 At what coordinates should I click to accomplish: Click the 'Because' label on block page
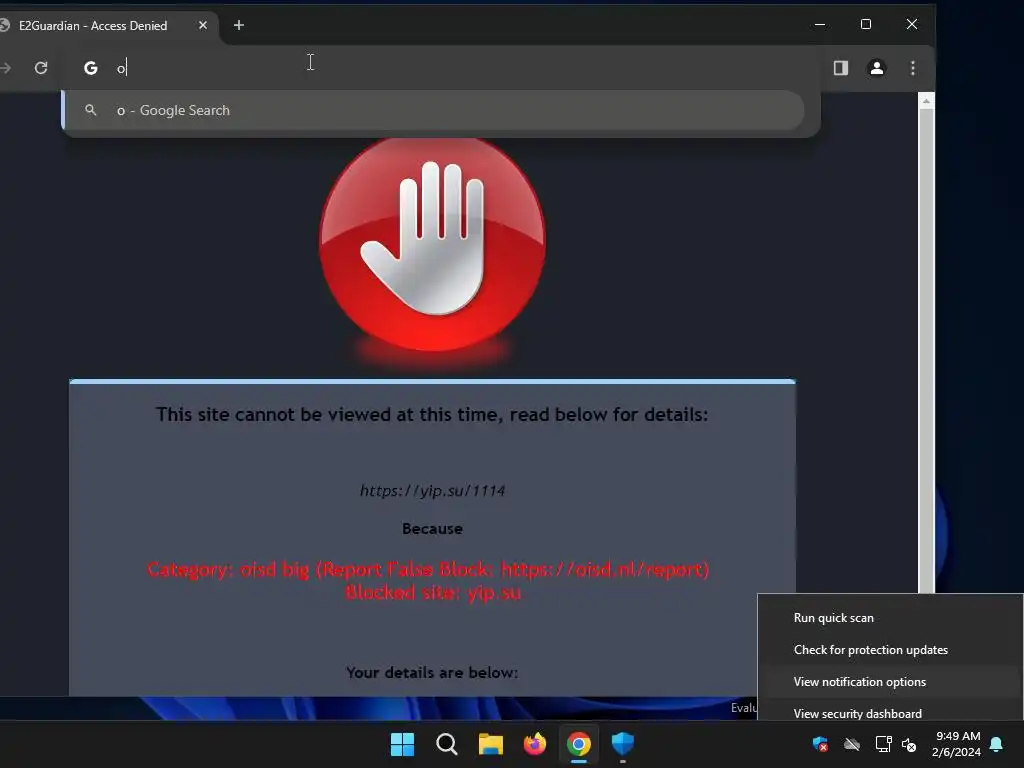(432, 528)
